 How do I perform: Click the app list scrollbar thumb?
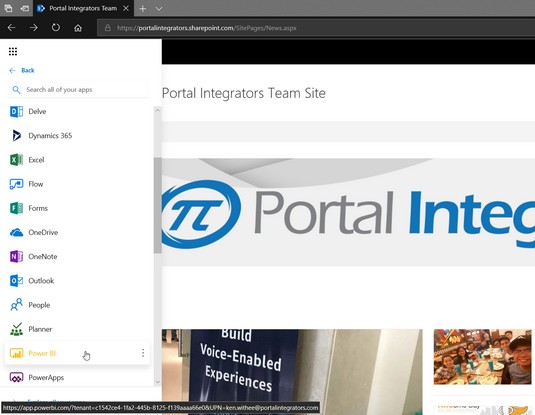point(157,205)
